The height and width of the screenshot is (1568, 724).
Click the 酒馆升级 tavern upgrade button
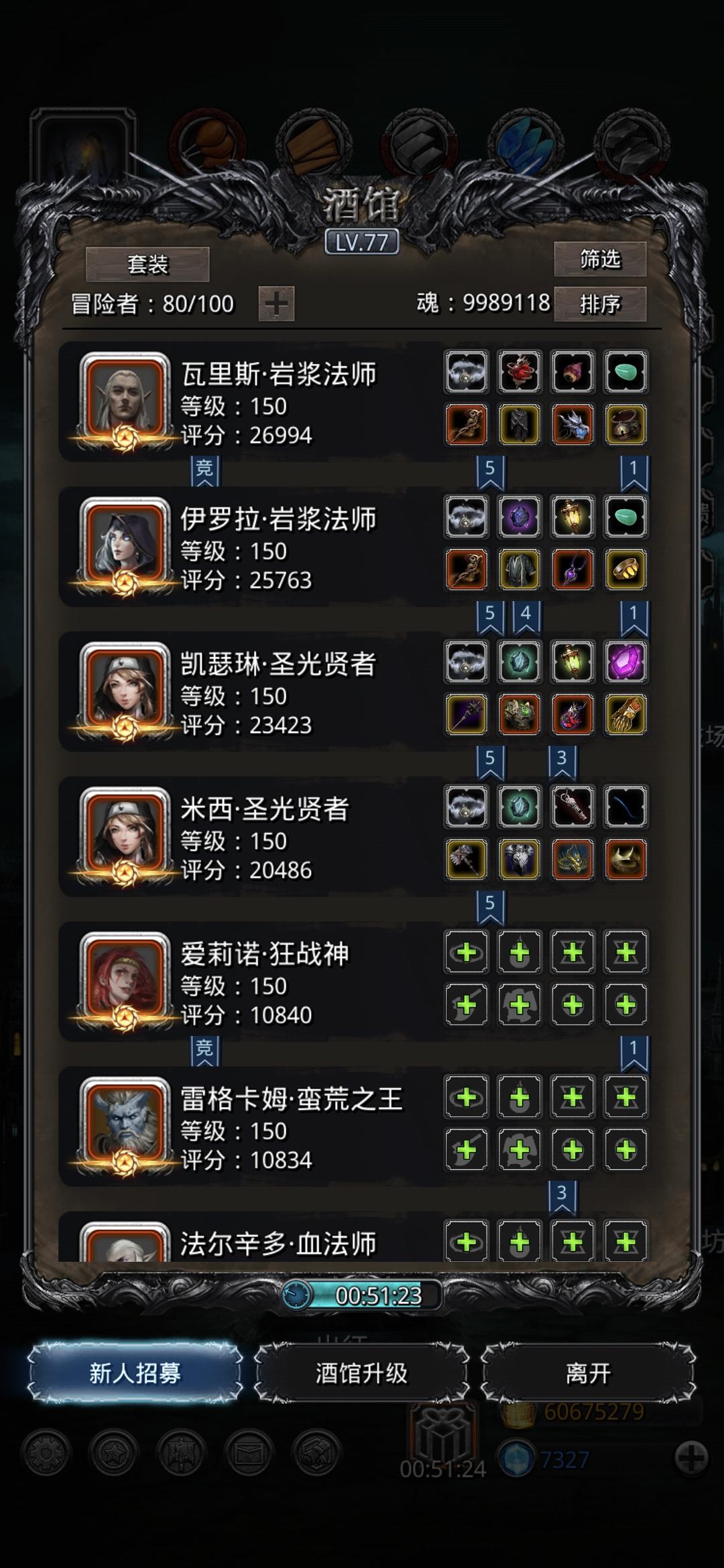(361, 1373)
